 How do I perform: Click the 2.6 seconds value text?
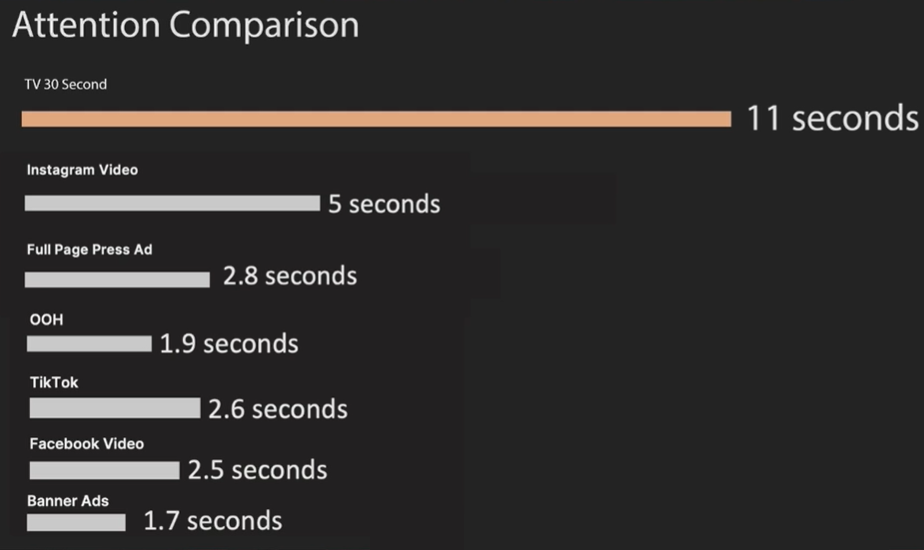pos(278,409)
